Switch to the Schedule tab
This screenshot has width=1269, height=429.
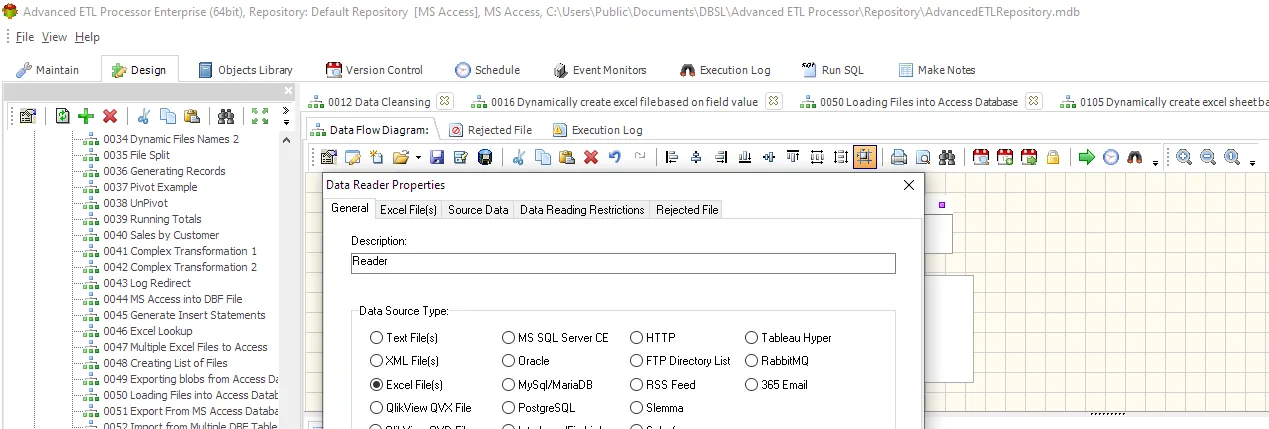[x=487, y=70]
